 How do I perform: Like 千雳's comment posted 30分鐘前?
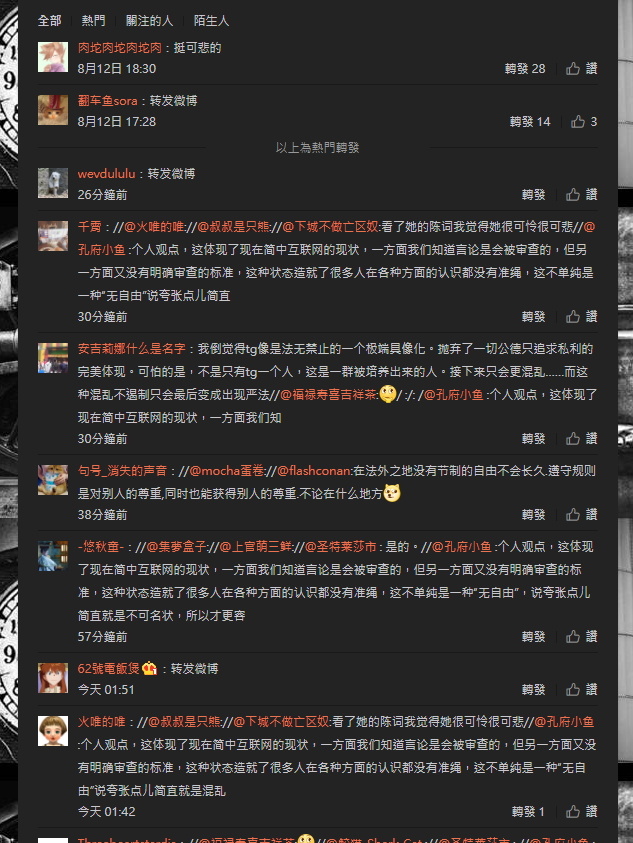(x=581, y=316)
